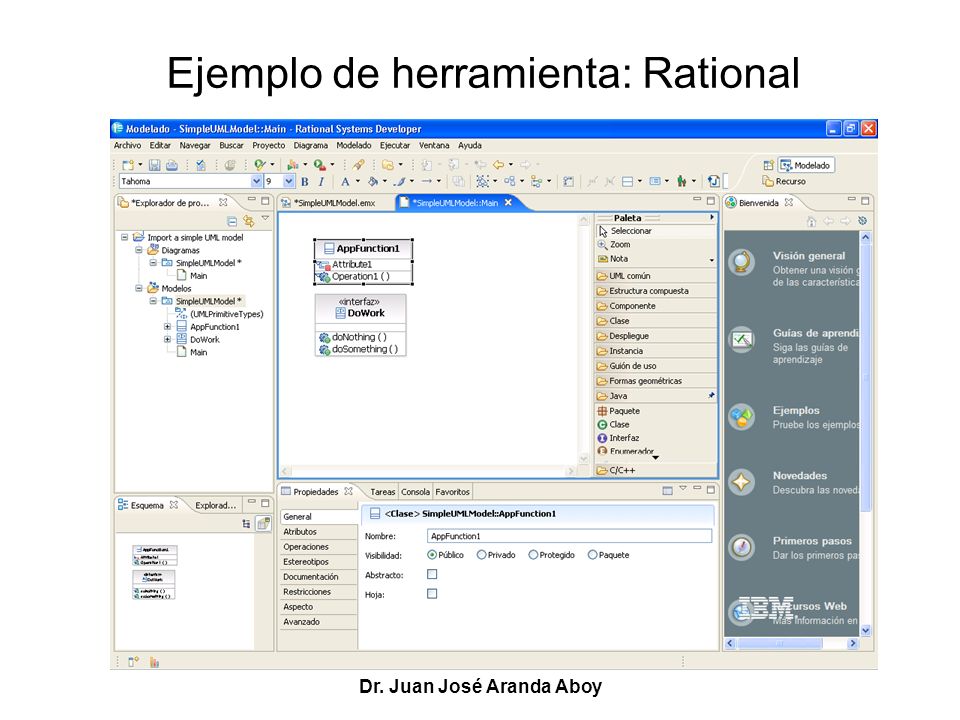960x720 pixels.
Task: Collapse the Diagramas tree node
Action: tap(139, 250)
